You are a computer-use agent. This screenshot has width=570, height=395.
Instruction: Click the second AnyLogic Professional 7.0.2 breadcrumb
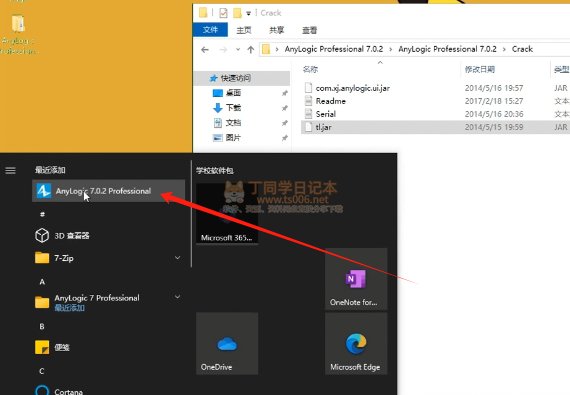[x=447, y=49]
